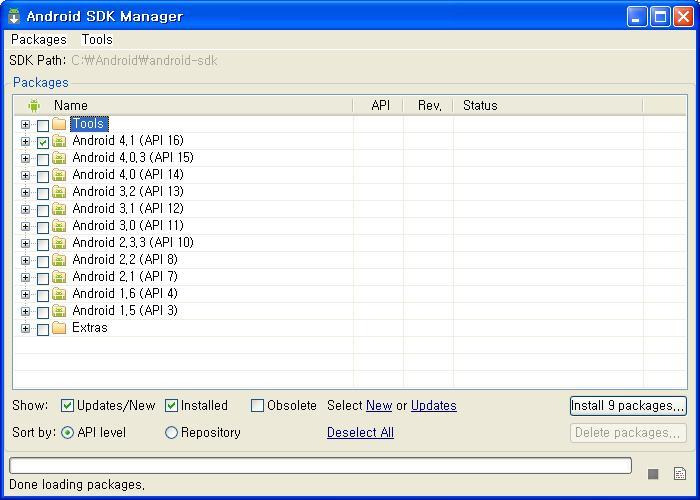The image size is (700, 500).
Task: Expand the Tools tree node
Action: point(25,125)
